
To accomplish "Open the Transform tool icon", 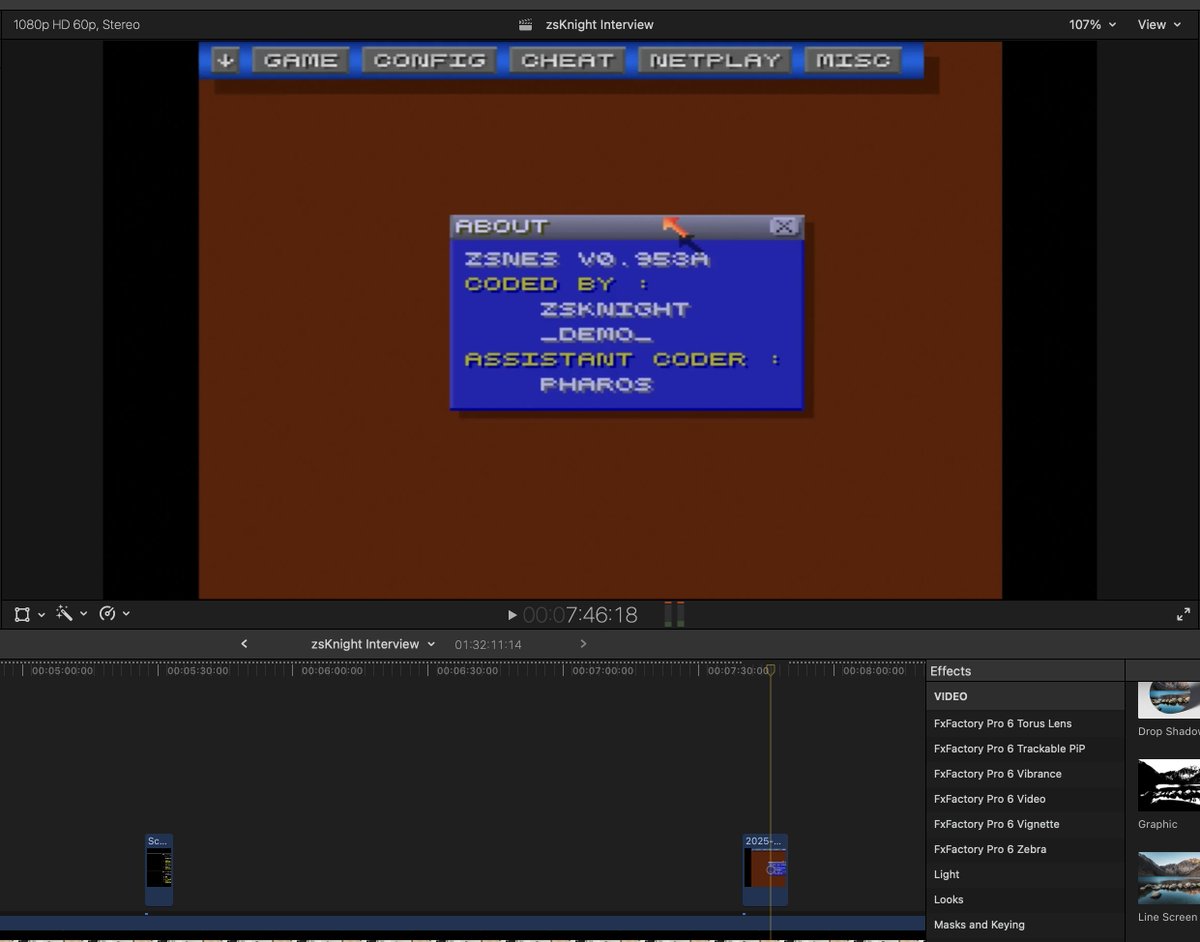I will [22, 614].
